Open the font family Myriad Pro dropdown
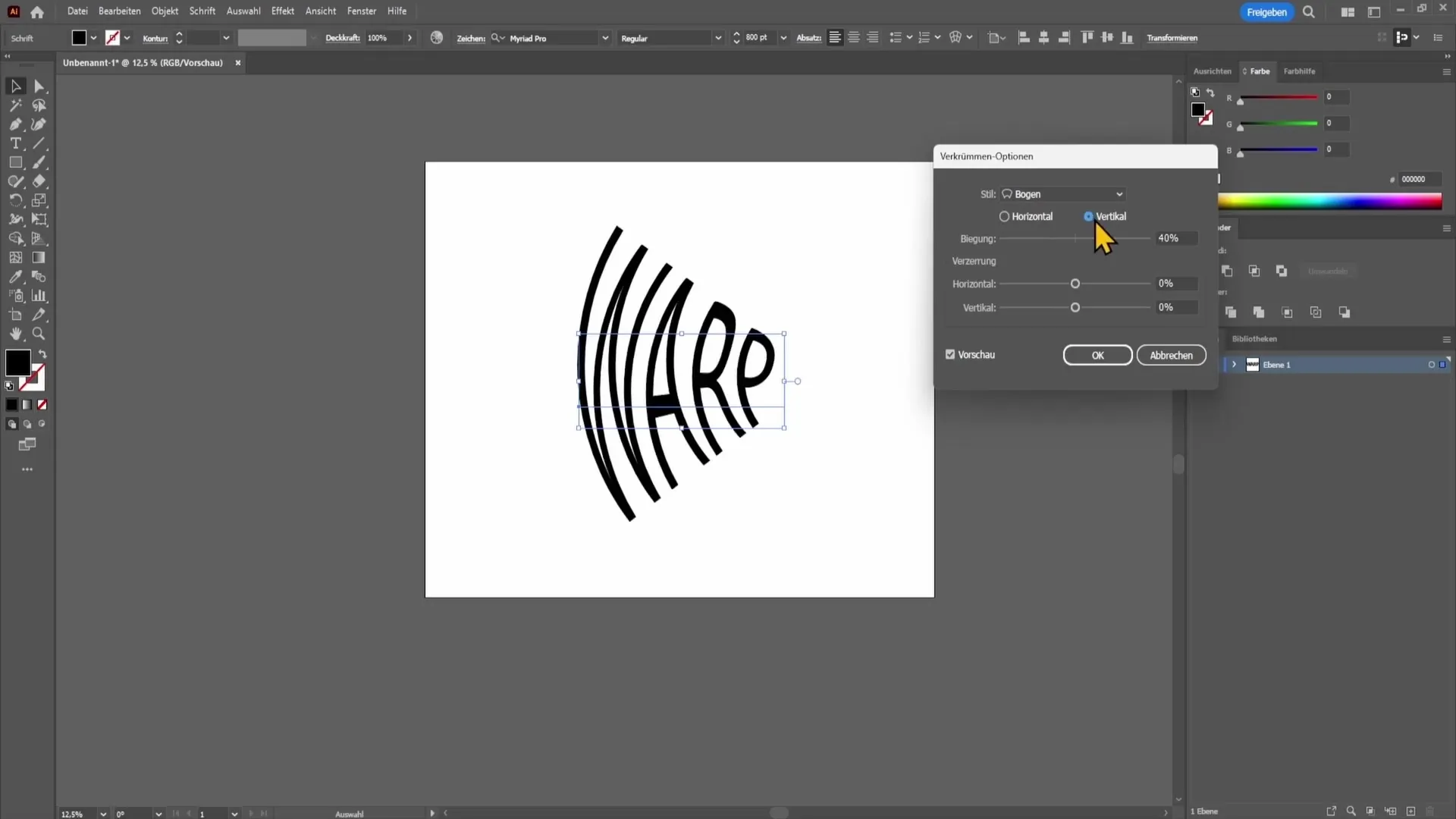 tap(605, 38)
